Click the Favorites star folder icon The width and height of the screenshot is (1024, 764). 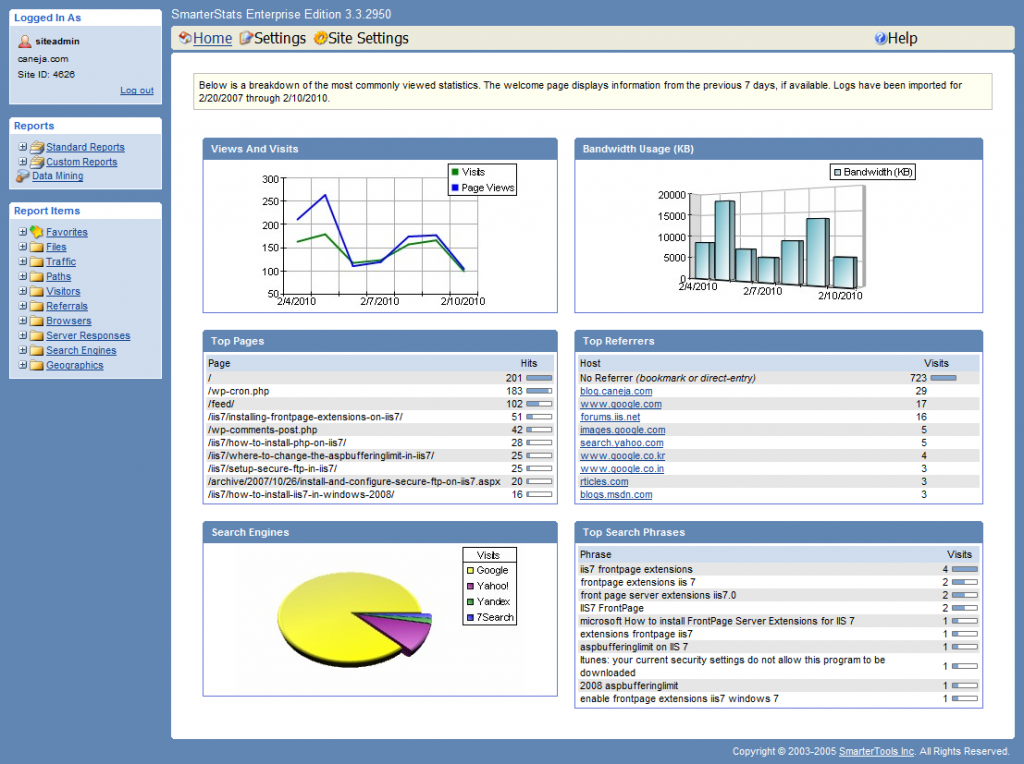pyautogui.click(x=36, y=232)
